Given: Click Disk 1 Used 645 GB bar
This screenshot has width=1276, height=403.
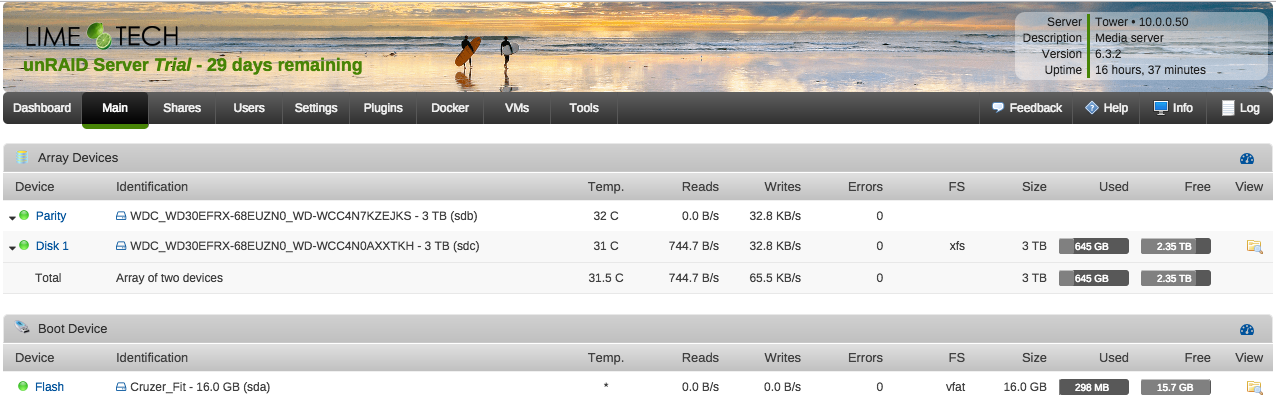Looking at the screenshot, I should (1093, 246).
